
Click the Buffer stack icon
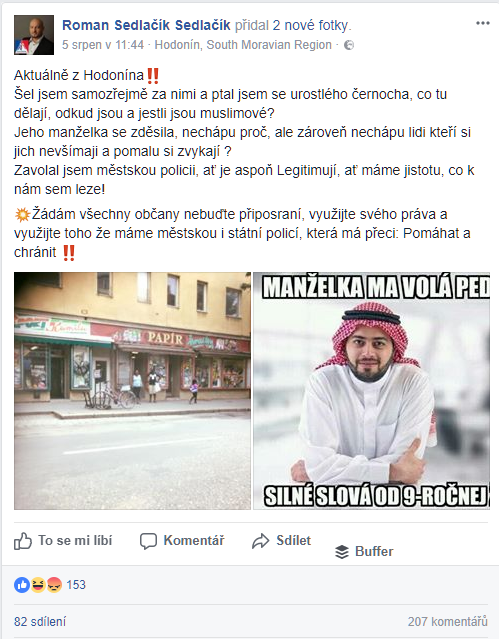pos(342,552)
